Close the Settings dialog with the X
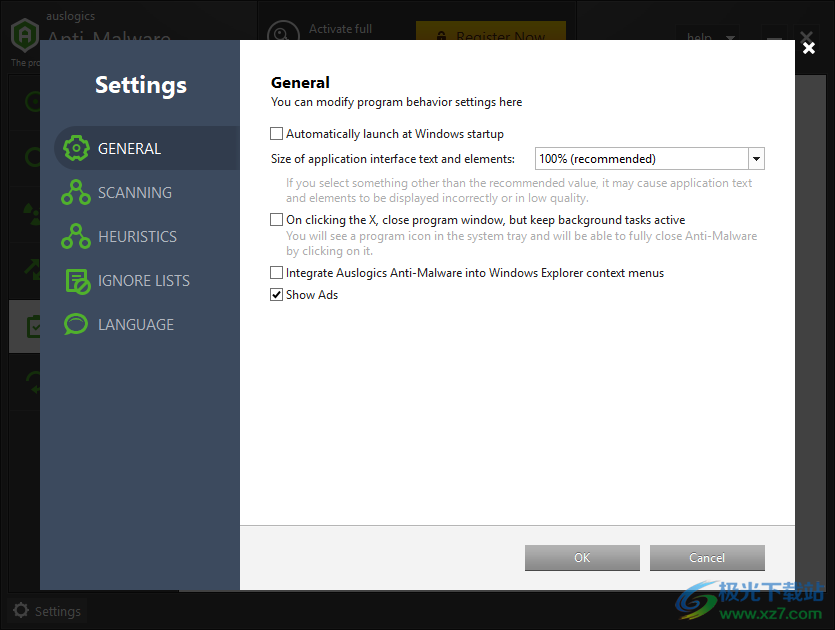The height and width of the screenshot is (630, 835). [809, 48]
